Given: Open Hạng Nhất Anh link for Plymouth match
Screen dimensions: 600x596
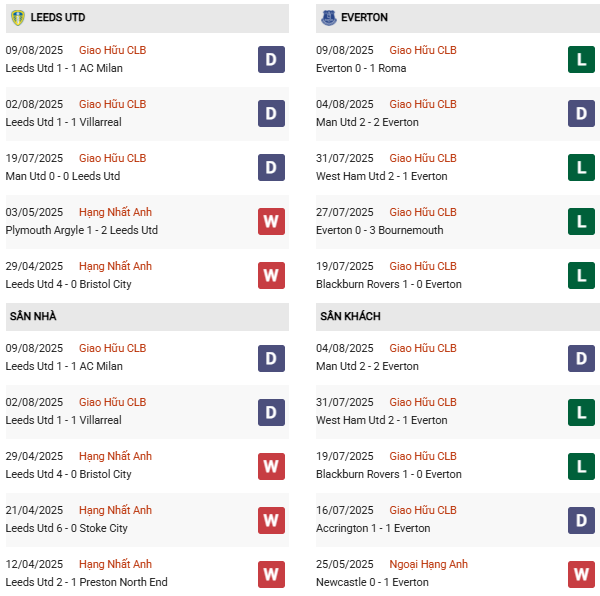Looking at the screenshot, I should (x=115, y=212).
